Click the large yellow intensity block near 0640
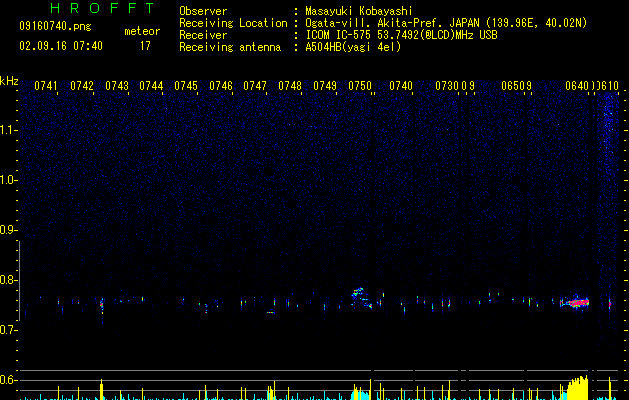 point(577,388)
